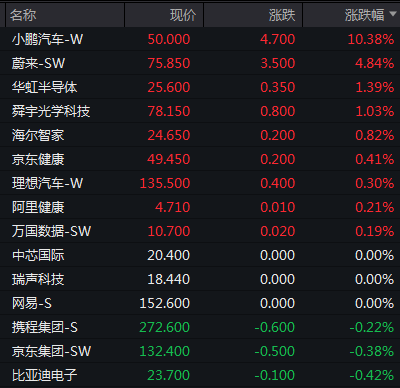Select the stock 万国数据-SW
This screenshot has width=400, height=388.
51,231
